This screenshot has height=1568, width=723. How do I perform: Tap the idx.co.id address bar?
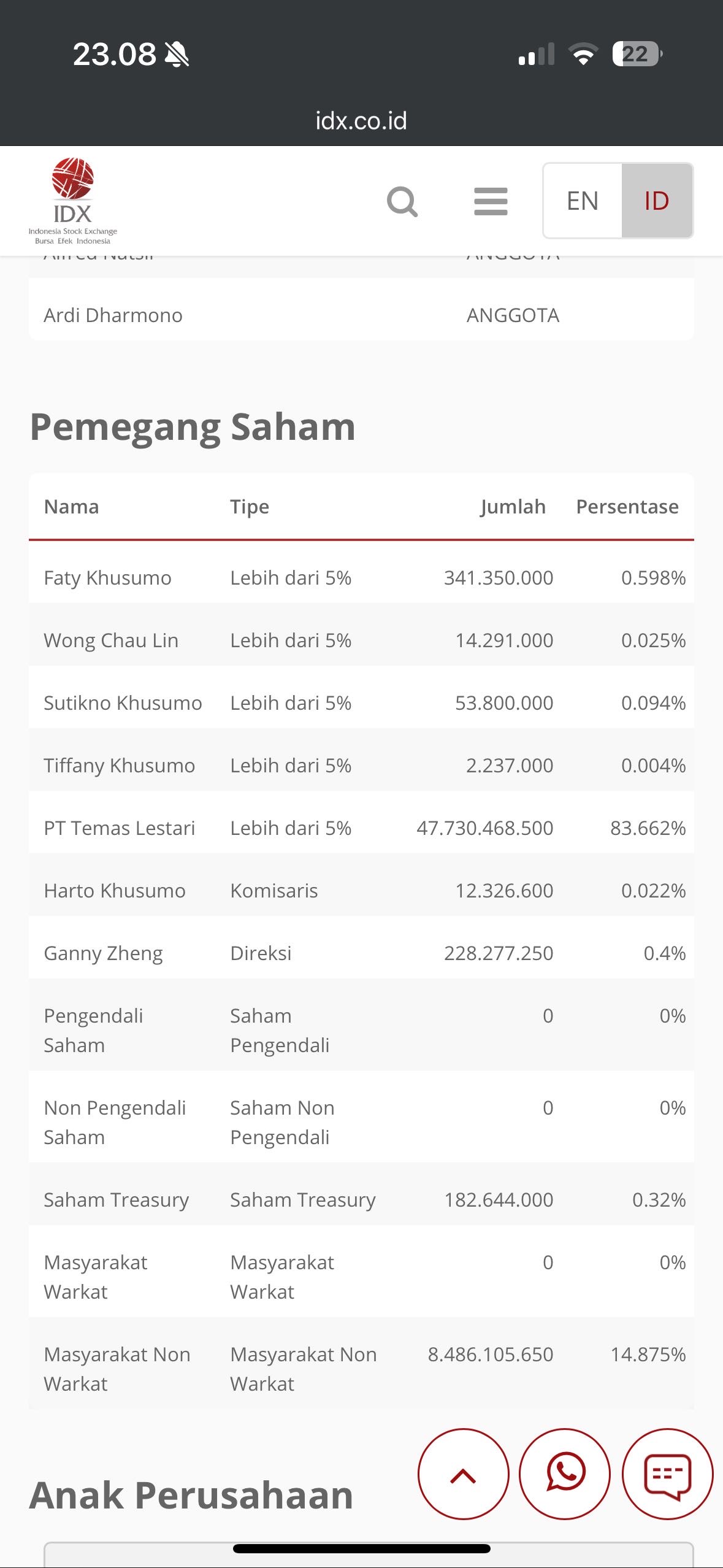(361, 121)
